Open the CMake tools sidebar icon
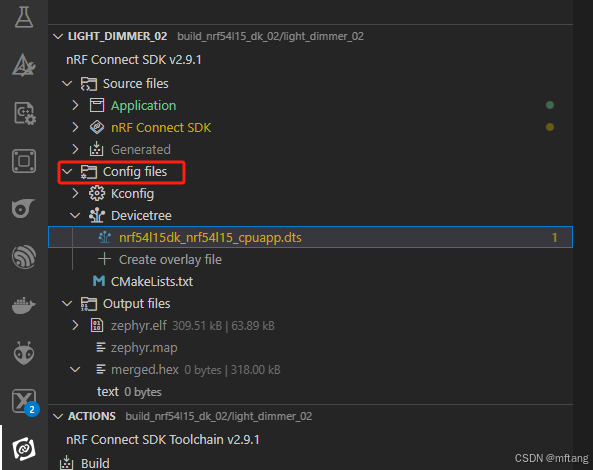Viewport: 593px width, 470px height. (24, 65)
